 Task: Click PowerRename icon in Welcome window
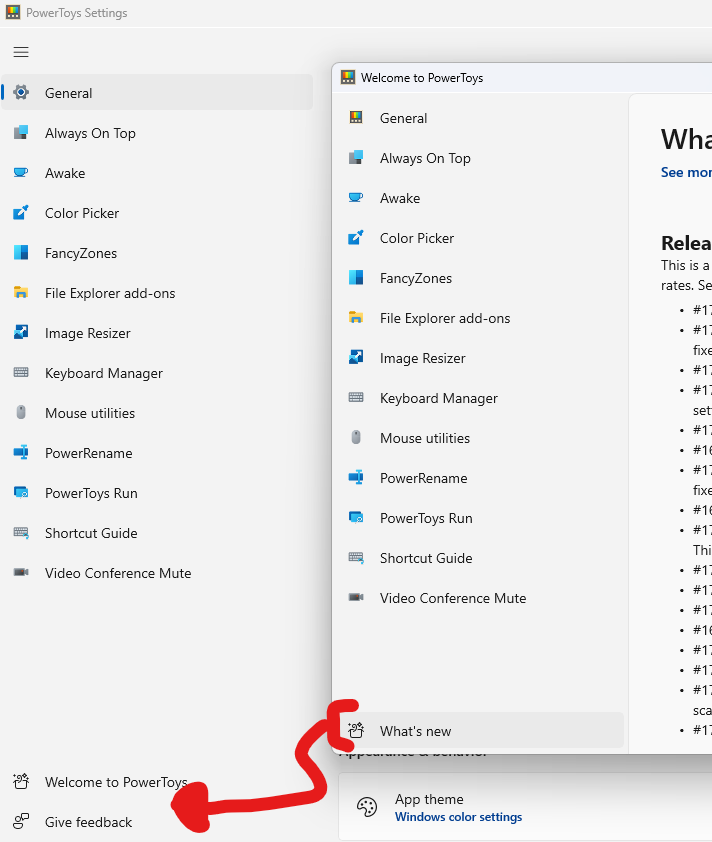click(x=356, y=477)
